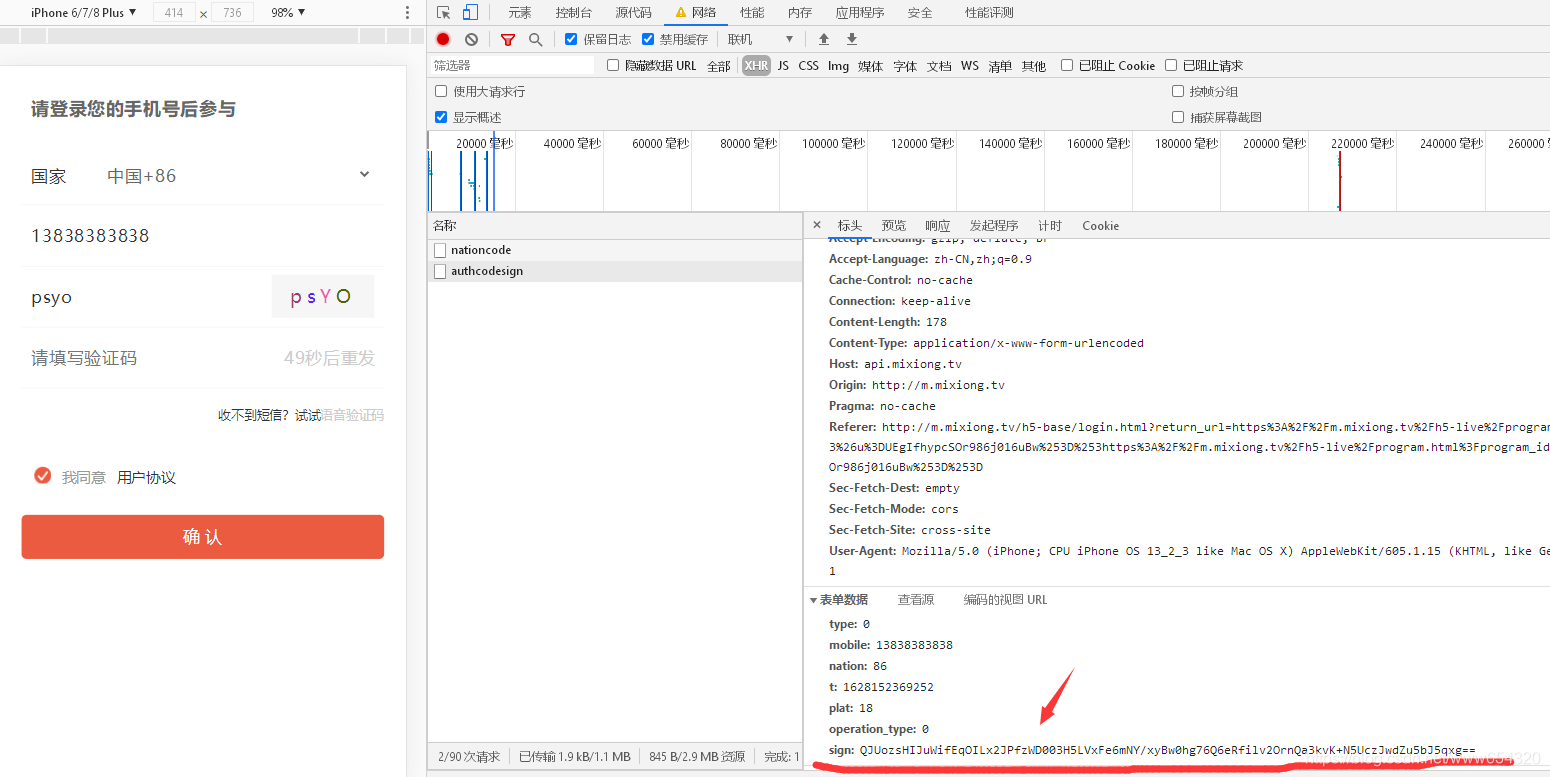This screenshot has width=1550, height=777.
Task: Click the network filter (筛选器) input
Action: pos(511,65)
